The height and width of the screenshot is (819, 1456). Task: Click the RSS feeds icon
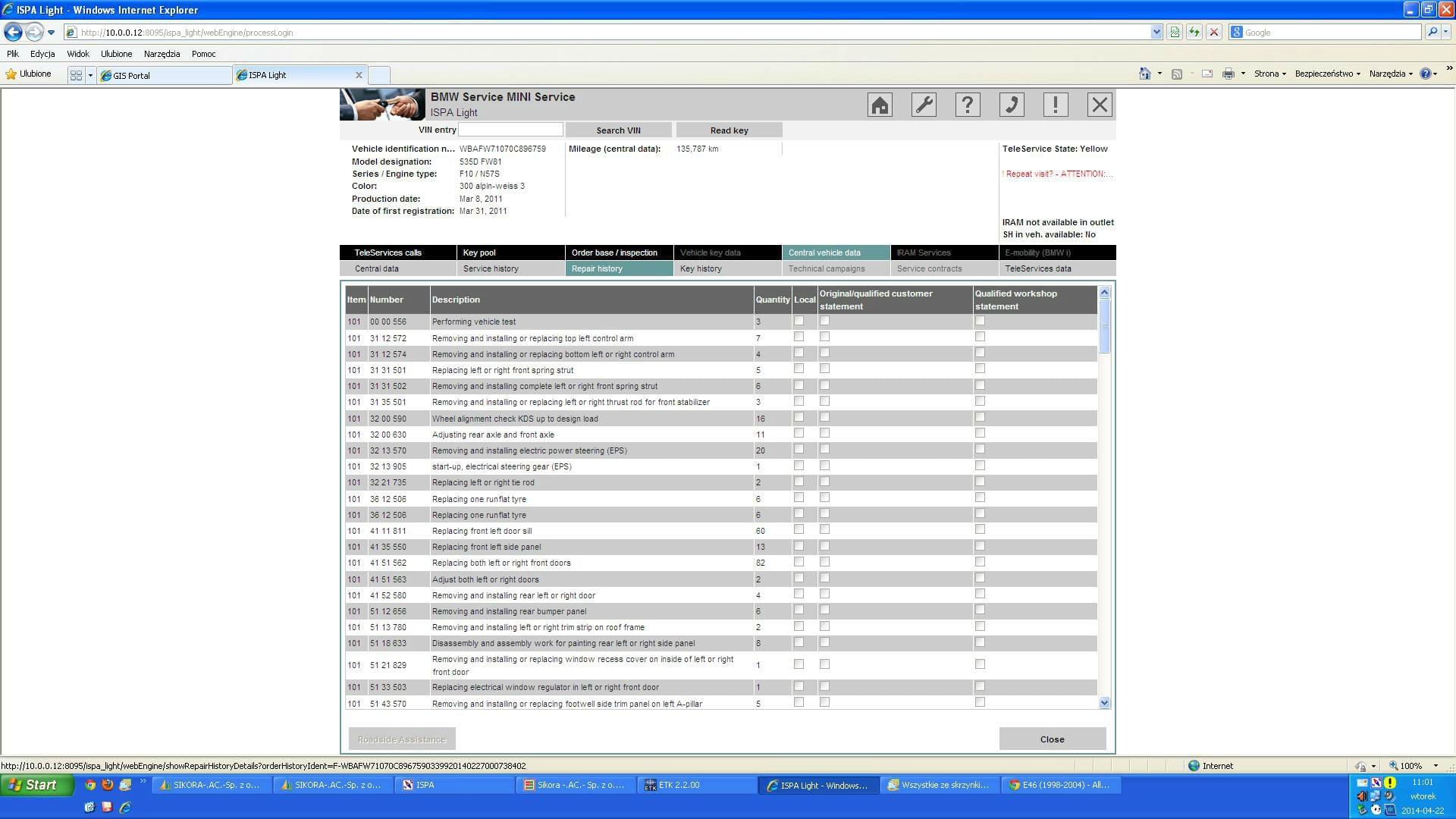pyautogui.click(x=1177, y=74)
